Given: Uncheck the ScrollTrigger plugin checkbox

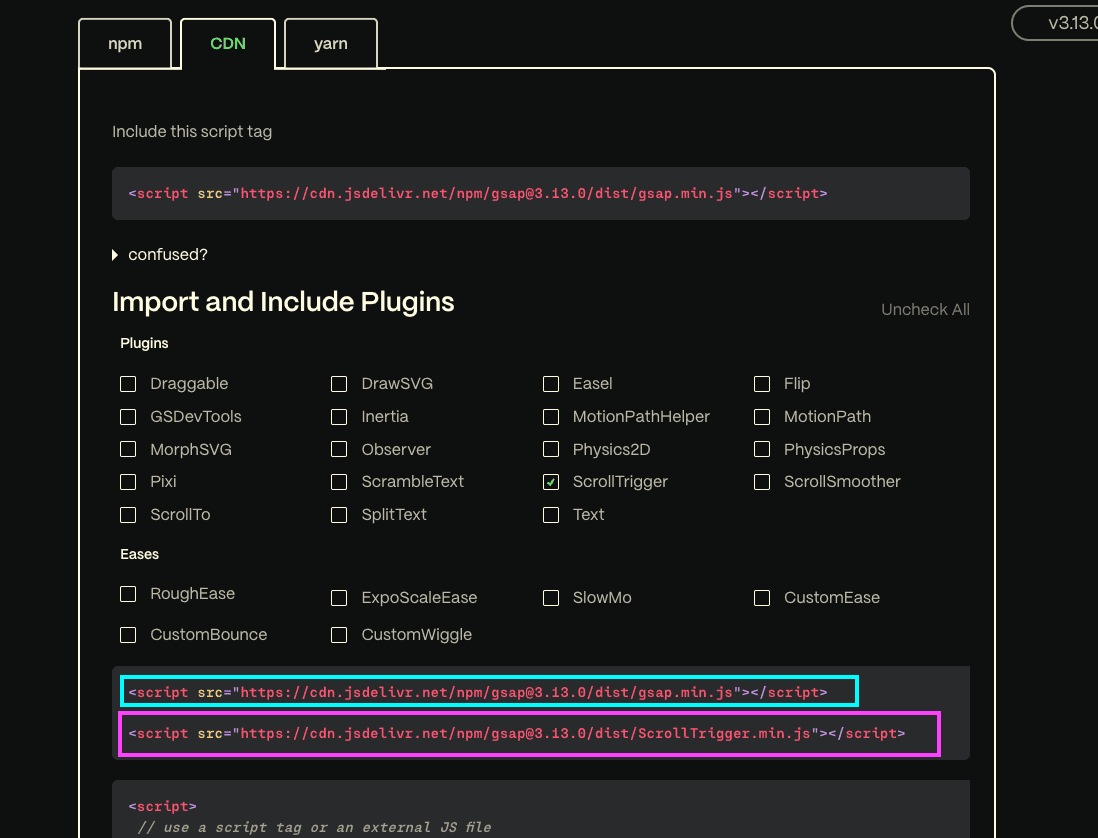Looking at the screenshot, I should pos(551,482).
